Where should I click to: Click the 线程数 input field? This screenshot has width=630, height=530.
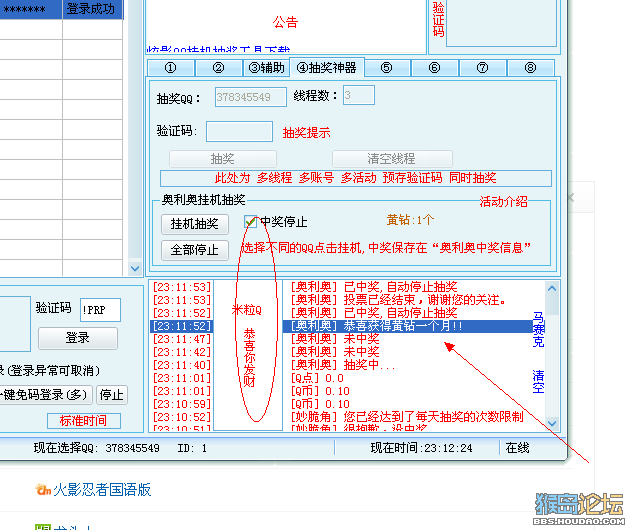point(359,95)
